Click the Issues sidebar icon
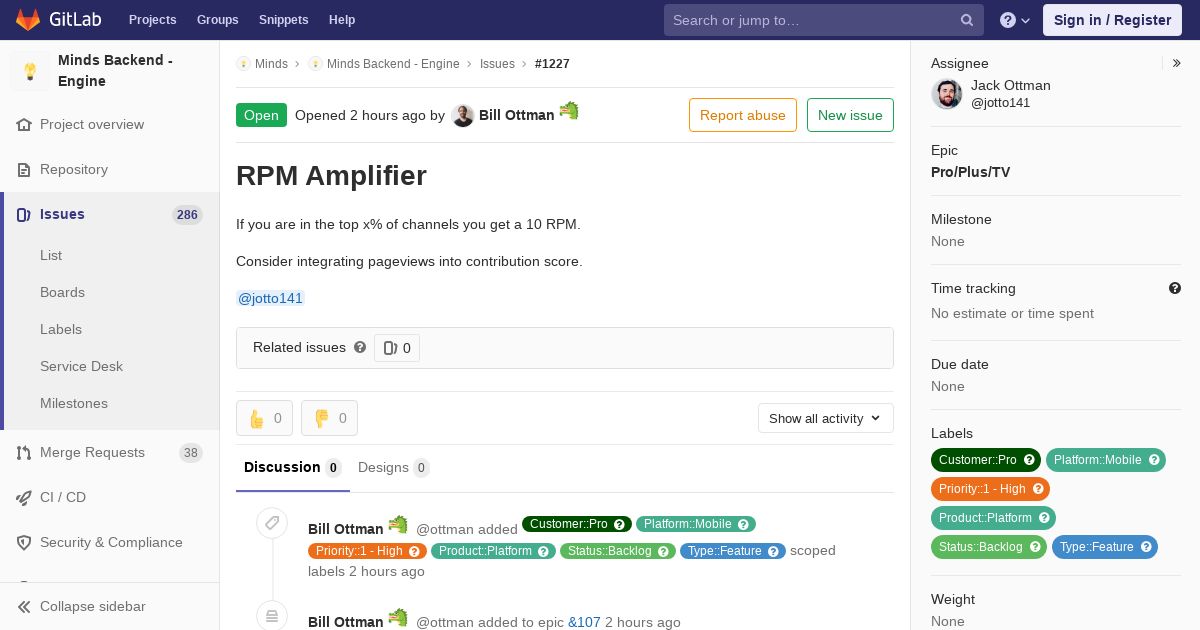Screen dimensions: 1200x630 [24, 215]
